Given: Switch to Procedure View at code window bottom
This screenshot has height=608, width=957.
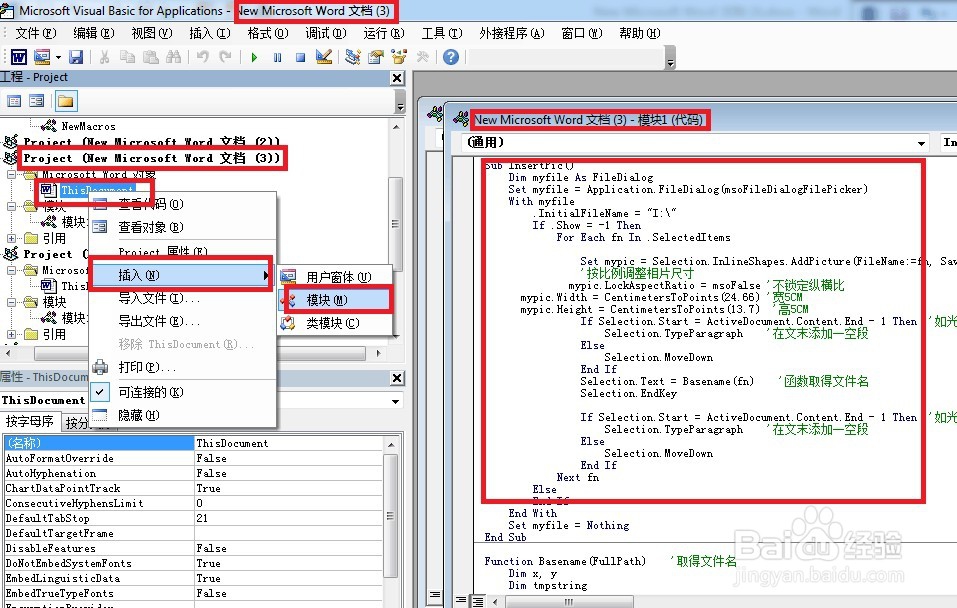Looking at the screenshot, I should point(461,601).
